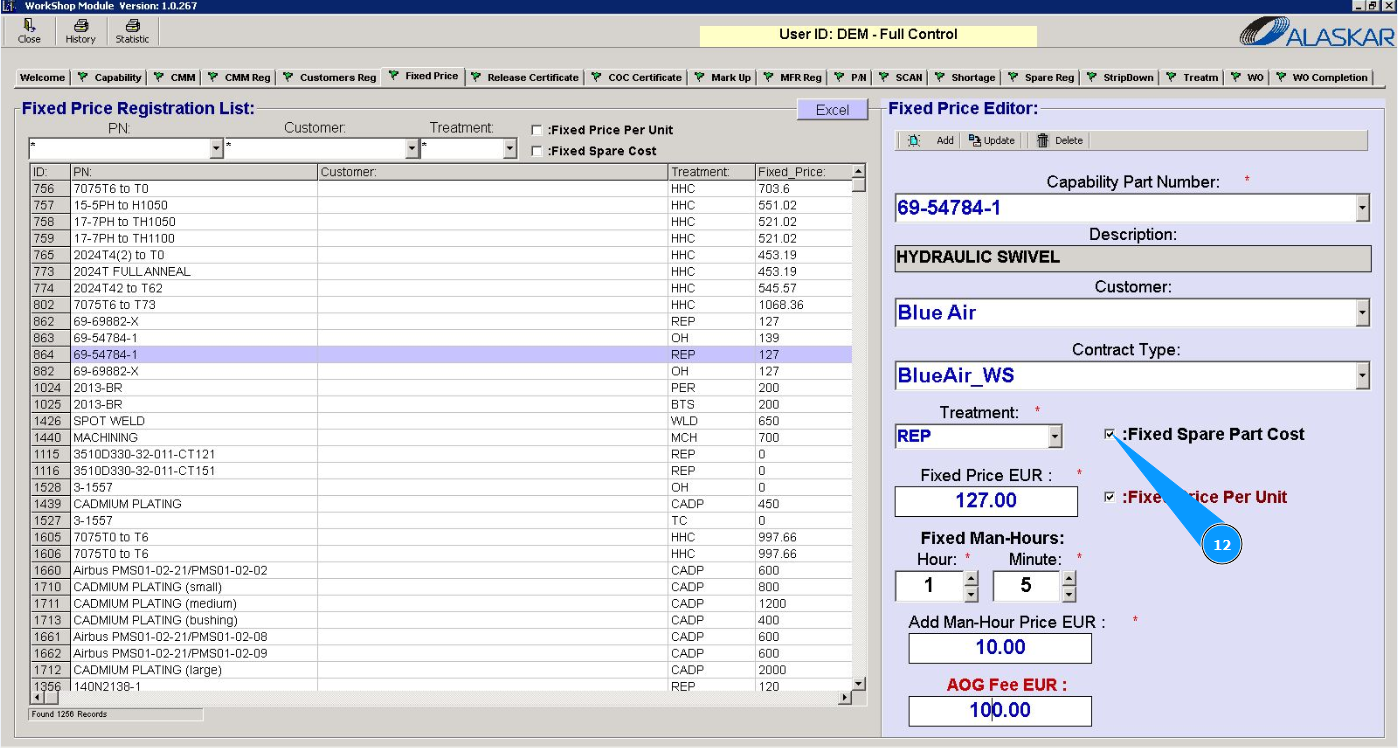Click the AOG Fee EUR field

pyautogui.click(x=999, y=711)
